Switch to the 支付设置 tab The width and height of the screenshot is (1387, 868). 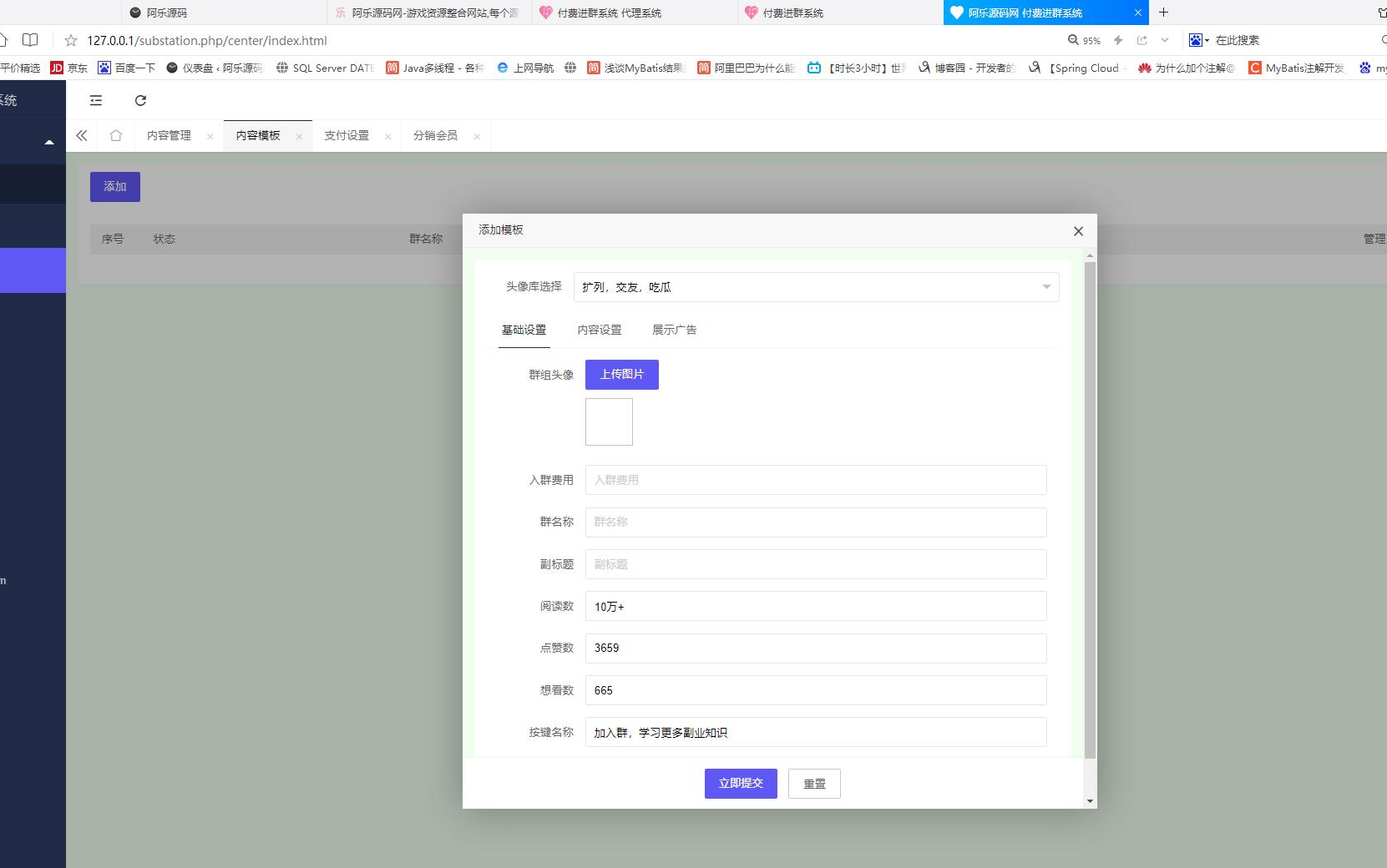point(347,135)
